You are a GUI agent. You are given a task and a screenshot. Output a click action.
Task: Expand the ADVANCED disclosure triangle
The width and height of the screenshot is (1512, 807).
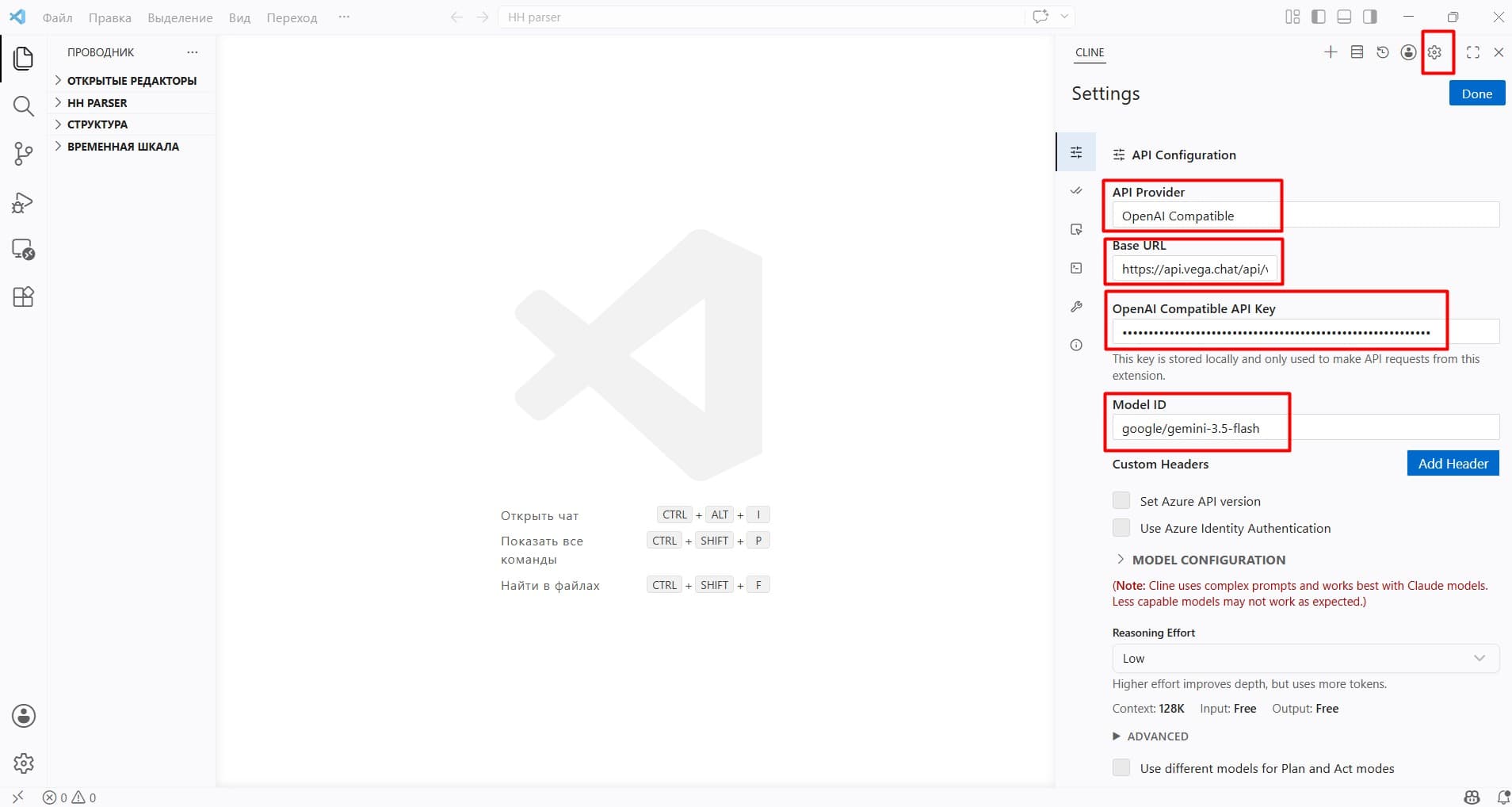[1117, 736]
